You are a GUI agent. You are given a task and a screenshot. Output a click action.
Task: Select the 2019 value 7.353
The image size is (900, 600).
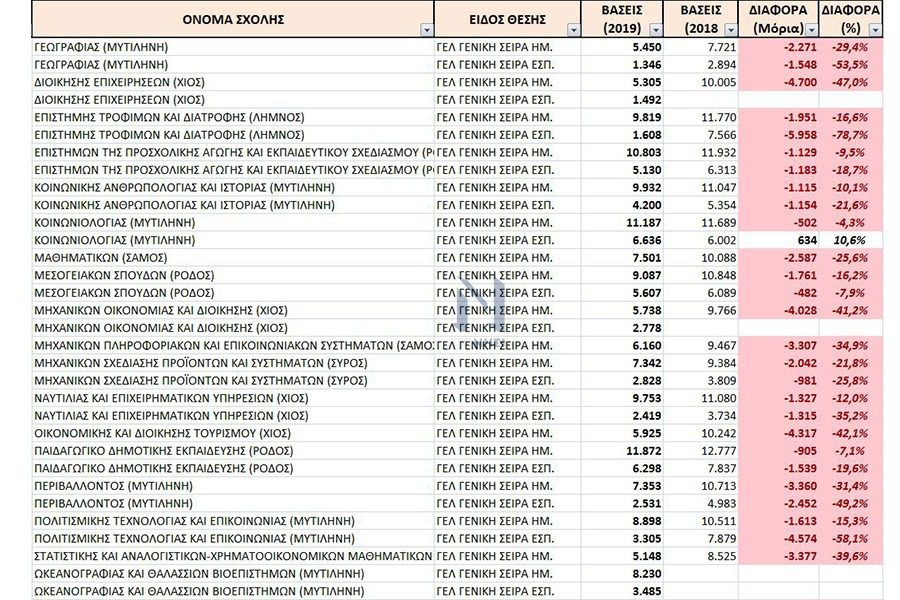[623, 486]
